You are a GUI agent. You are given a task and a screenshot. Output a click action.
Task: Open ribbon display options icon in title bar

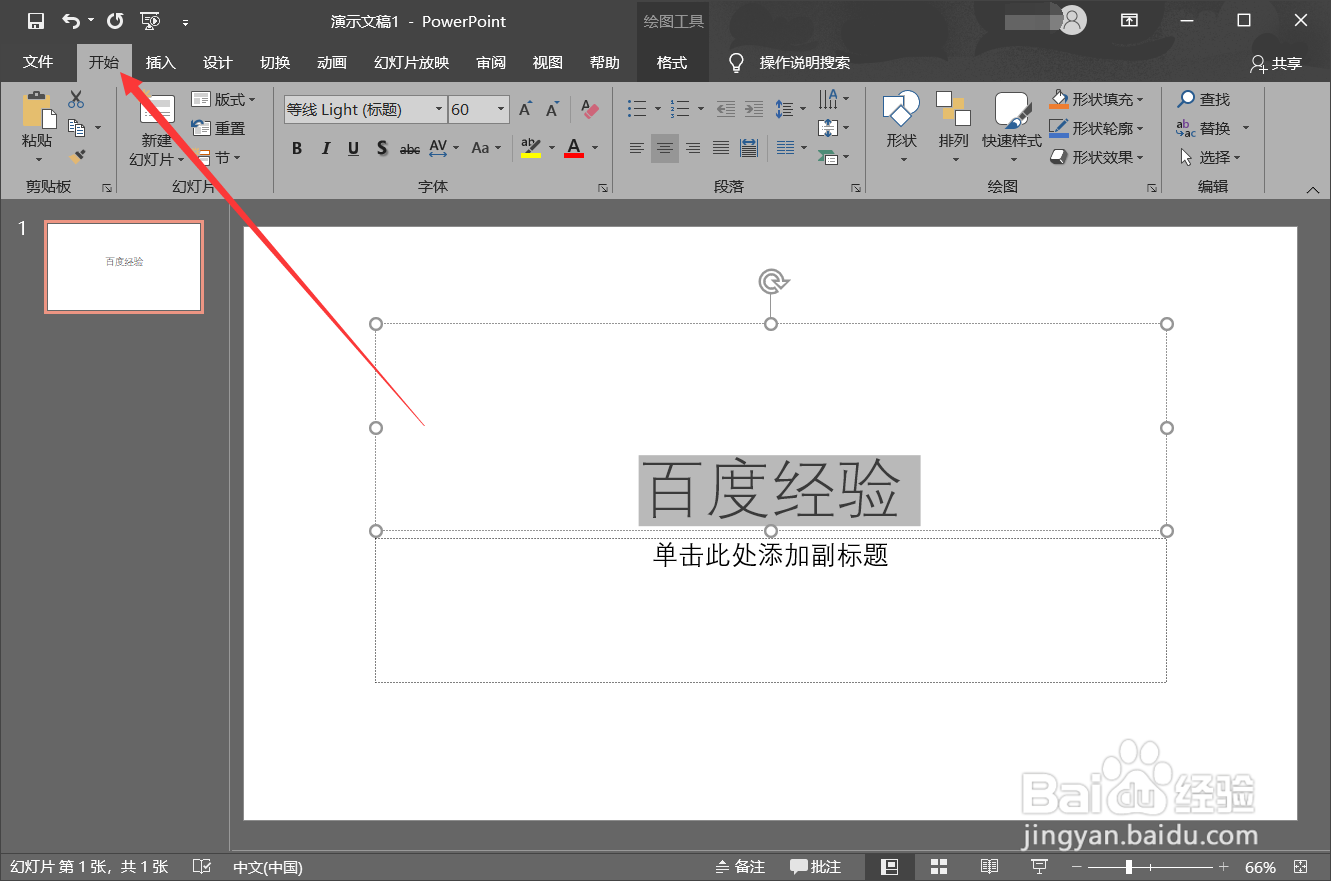click(x=1129, y=20)
